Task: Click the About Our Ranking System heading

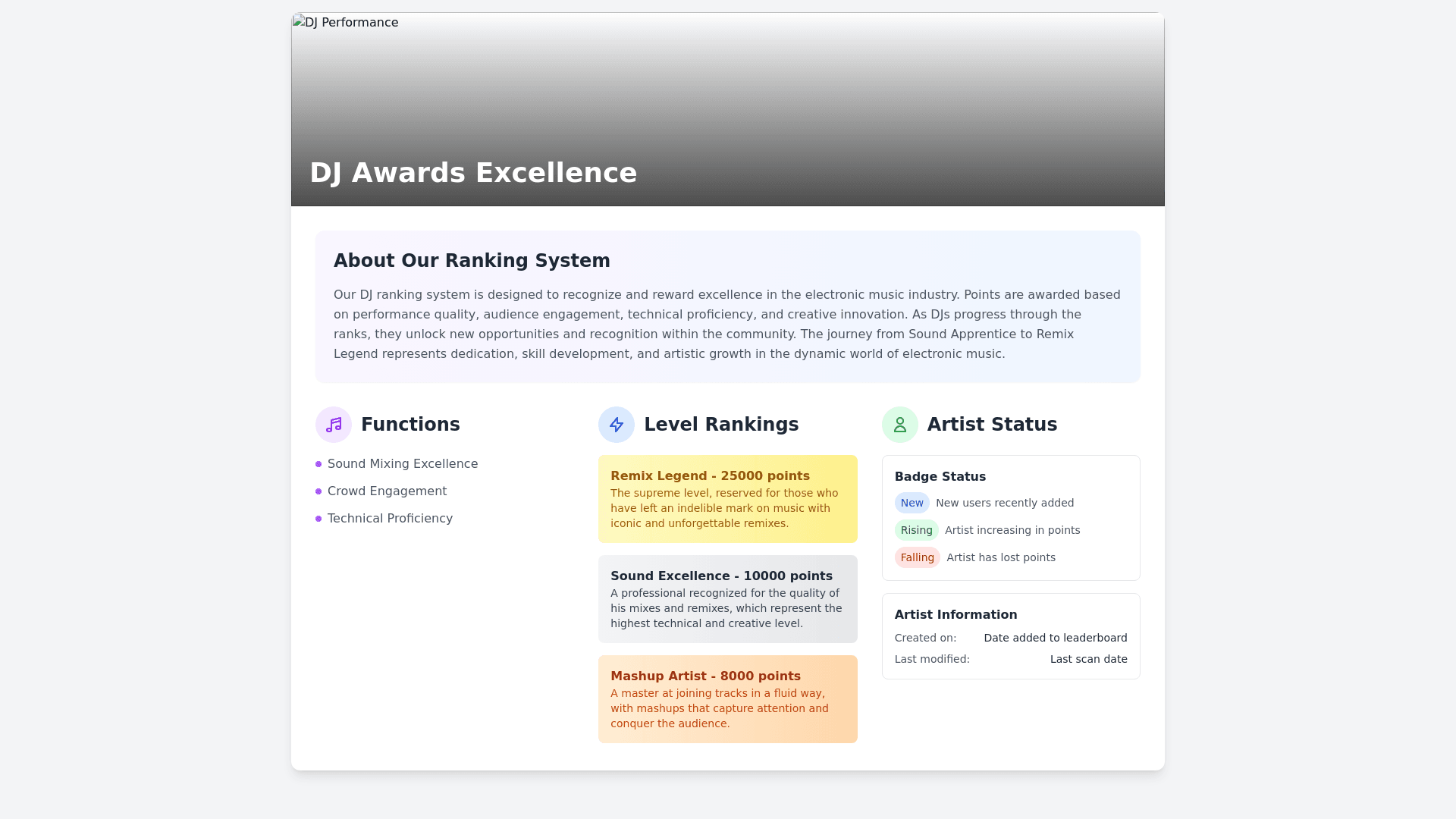Action: pos(472,261)
